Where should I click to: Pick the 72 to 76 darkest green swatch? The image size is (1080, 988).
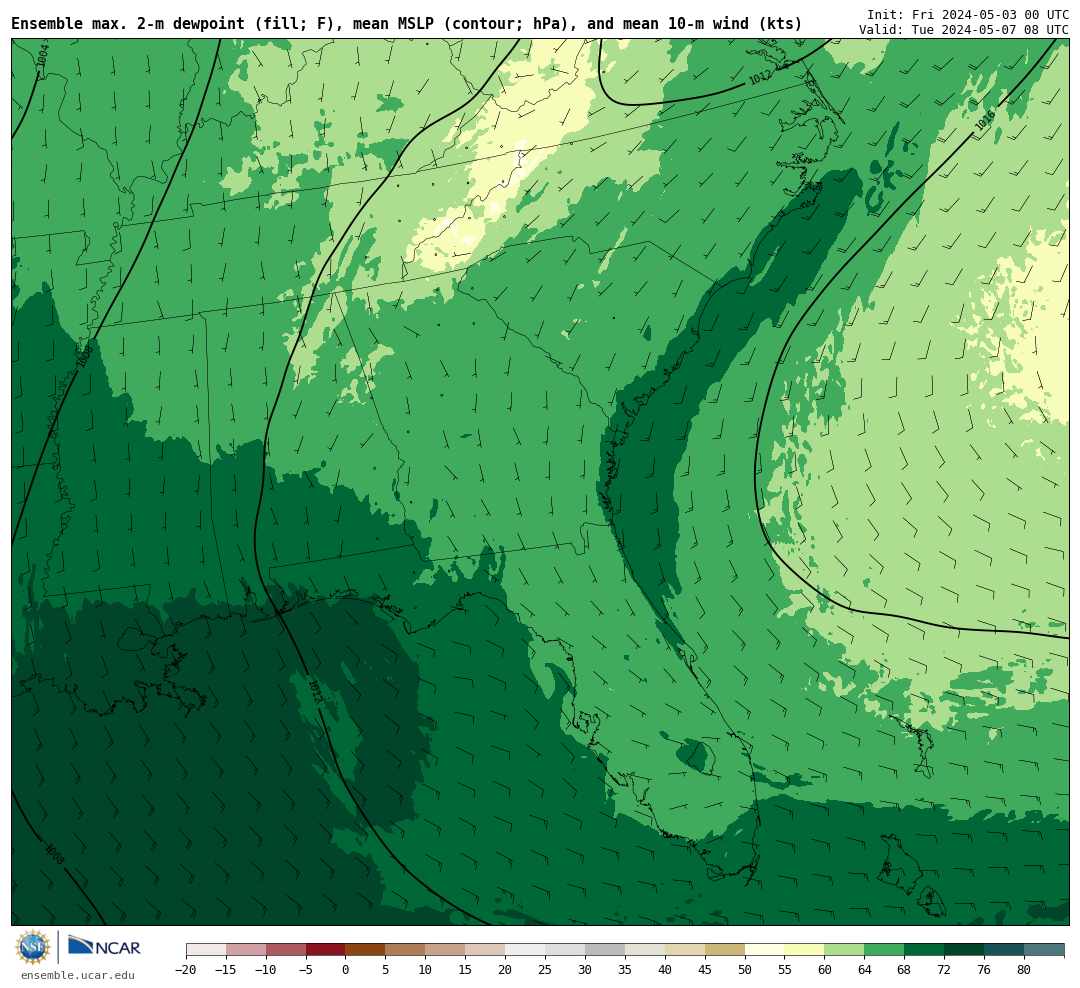tap(965, 950)
